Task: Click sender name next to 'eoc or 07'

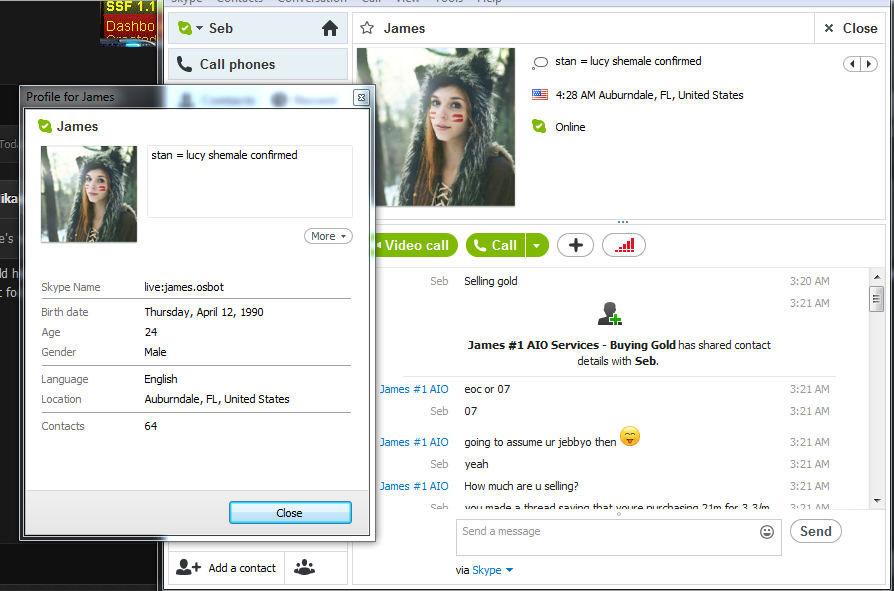Action: (414, 389)
